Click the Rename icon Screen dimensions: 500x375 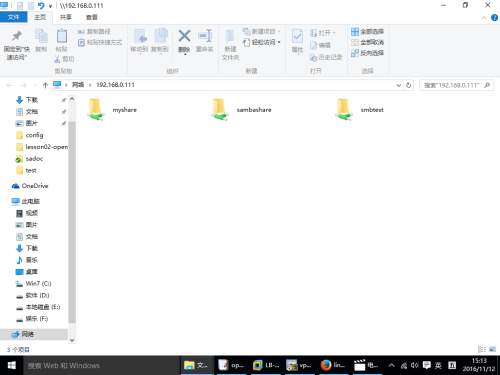205,36
